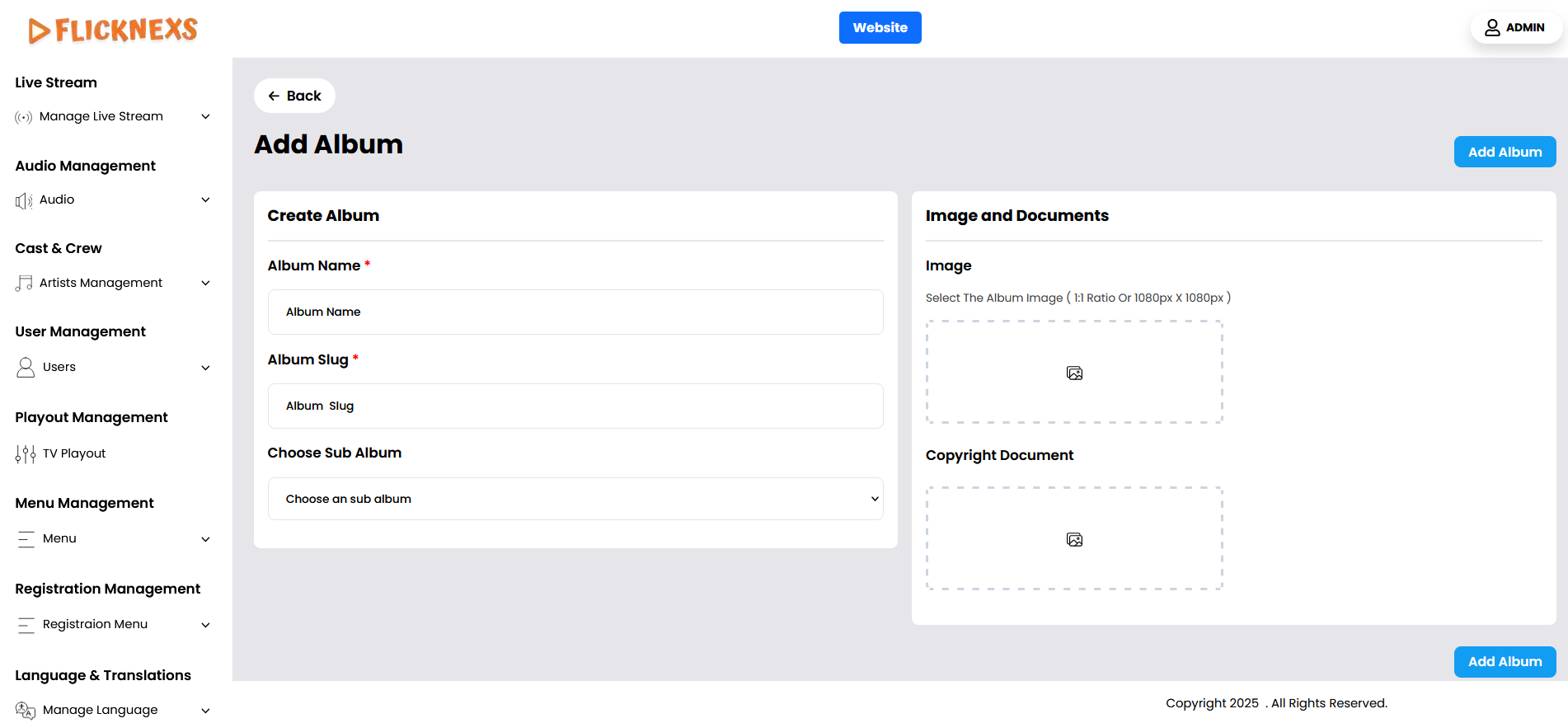Open the ADMIN profile menu
The width and height of the screenshot is (1568, 723).
1515,28
